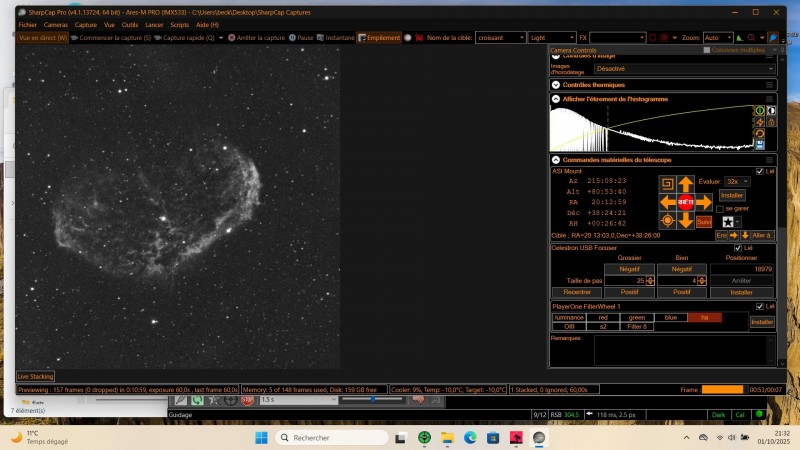Open the Images d'horodatage Désactivé dropdown

684,69
